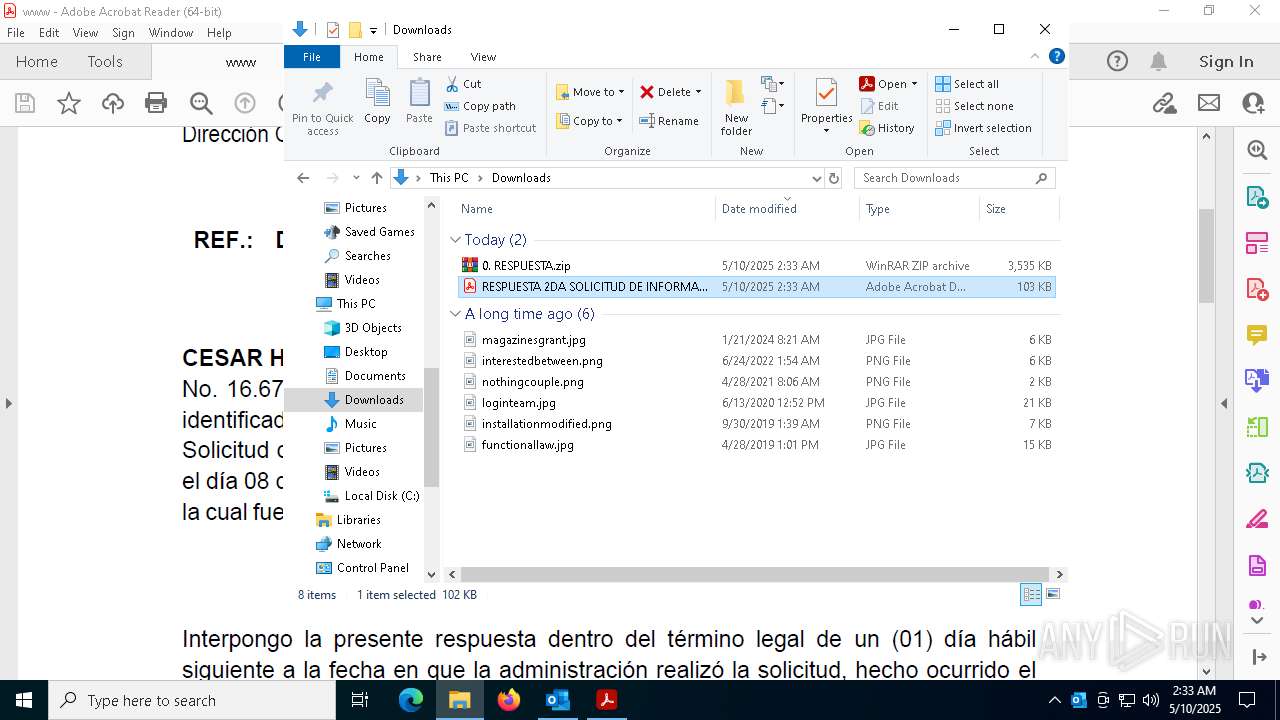The width and height of the screenshot is (1280, 720).
Task: Select 0. RESPUESTA.zip file
Action: 757,266
